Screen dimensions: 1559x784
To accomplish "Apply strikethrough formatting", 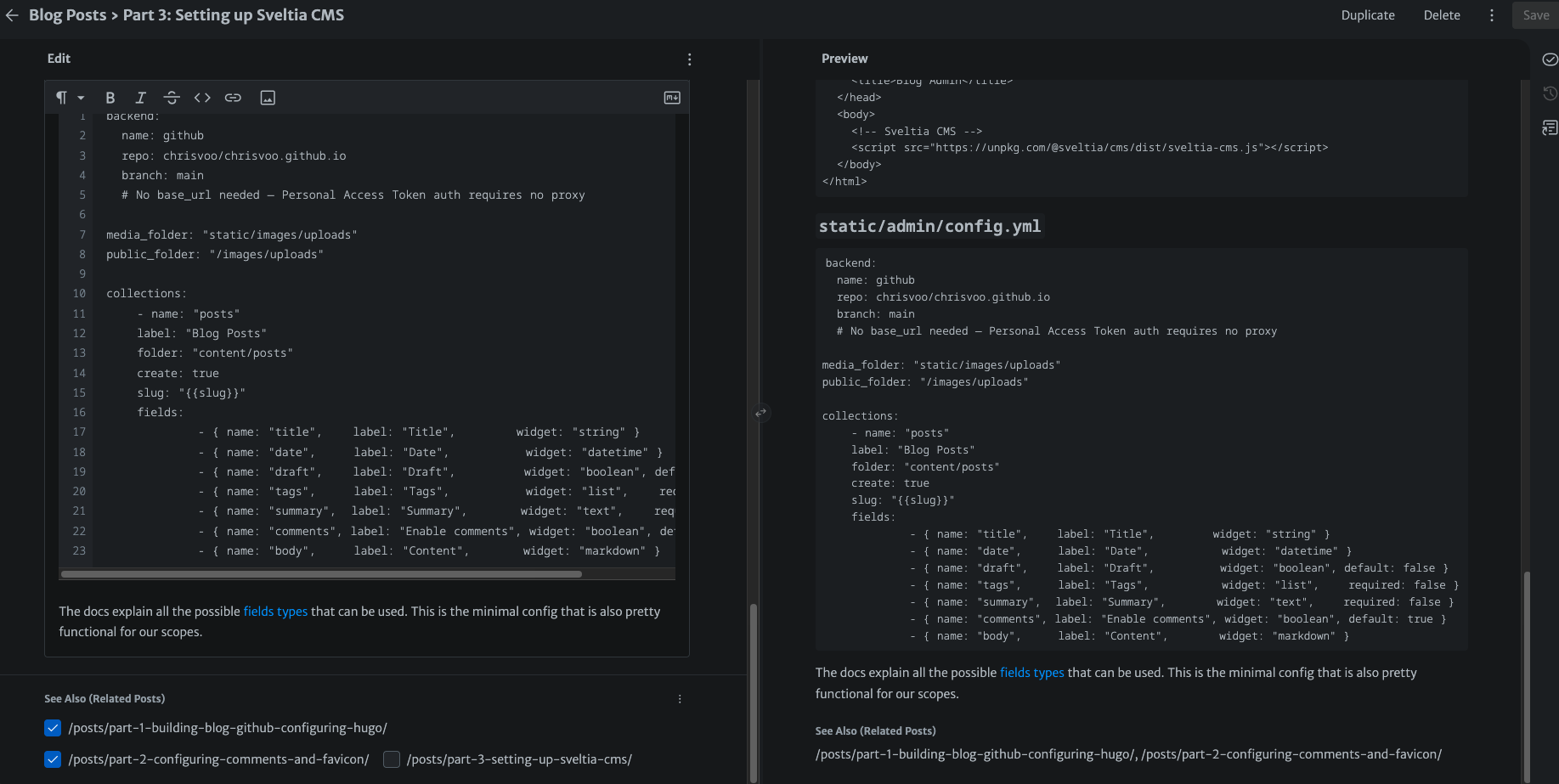I will [x=172, y=98].
